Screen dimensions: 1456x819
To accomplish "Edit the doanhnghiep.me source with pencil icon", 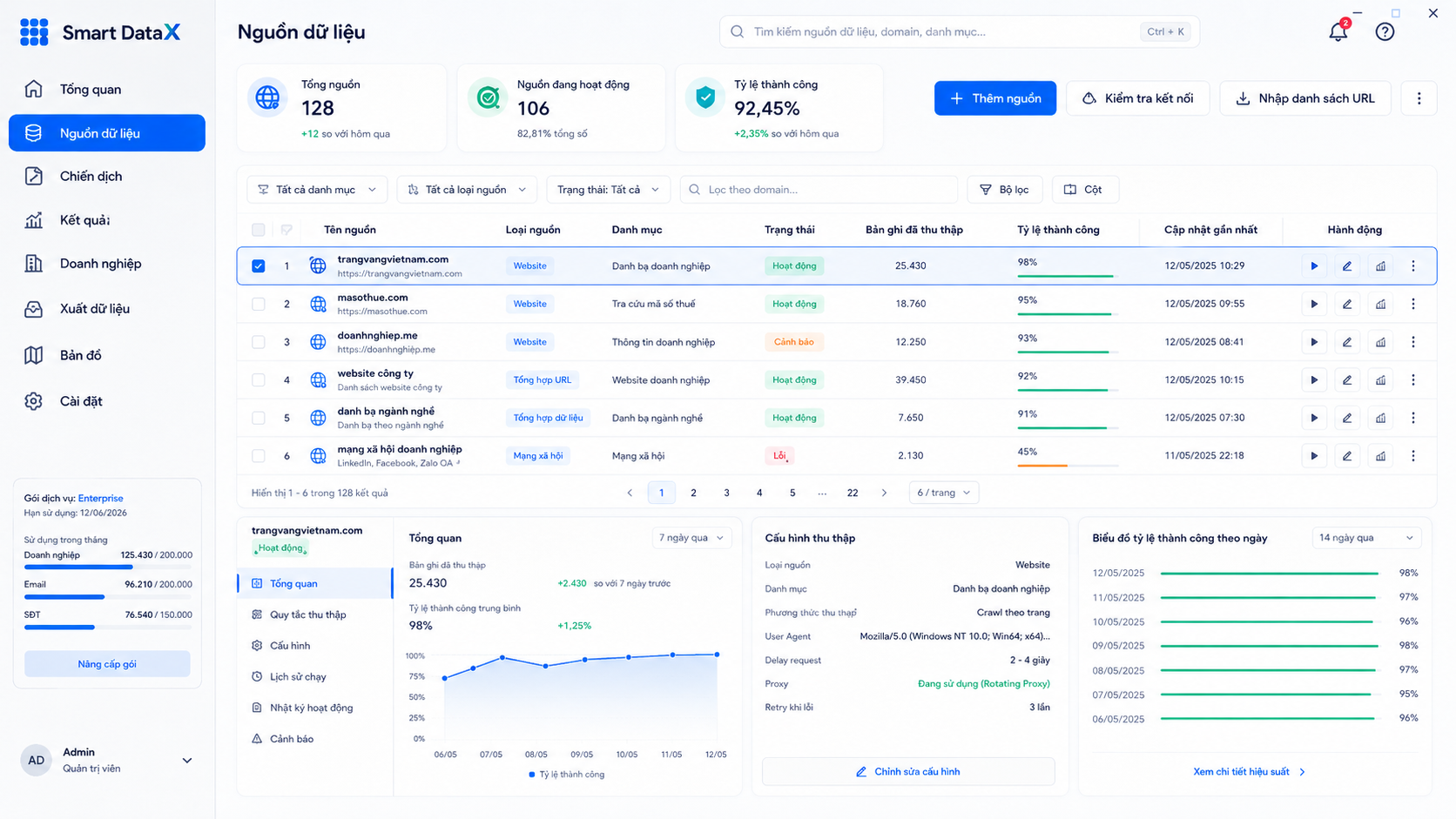I will (x=1347, y=342).
